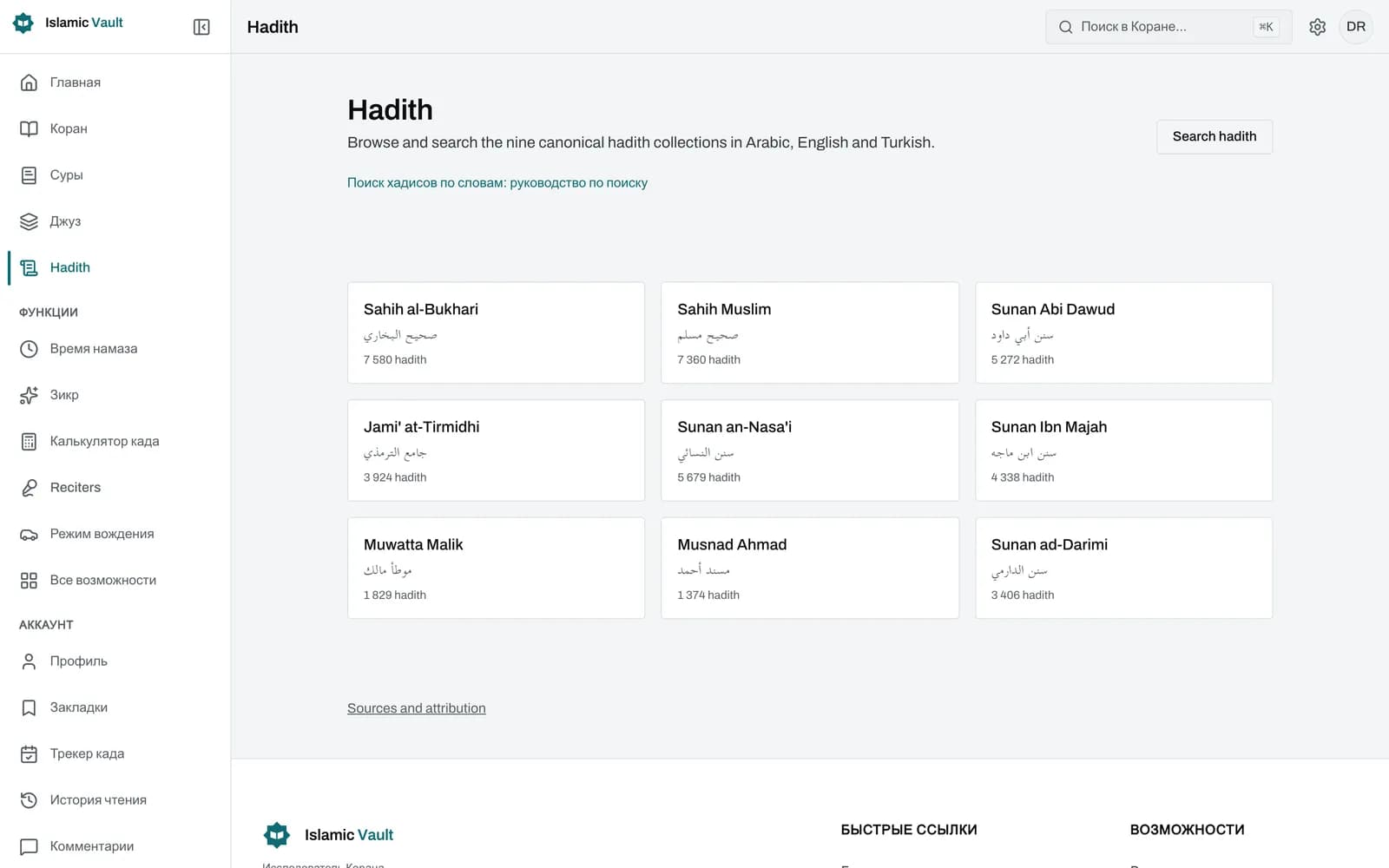Click the Hadith scroll icon in sidebar
This screenshot has width=1389, height=868.
(x=29, y=267)
